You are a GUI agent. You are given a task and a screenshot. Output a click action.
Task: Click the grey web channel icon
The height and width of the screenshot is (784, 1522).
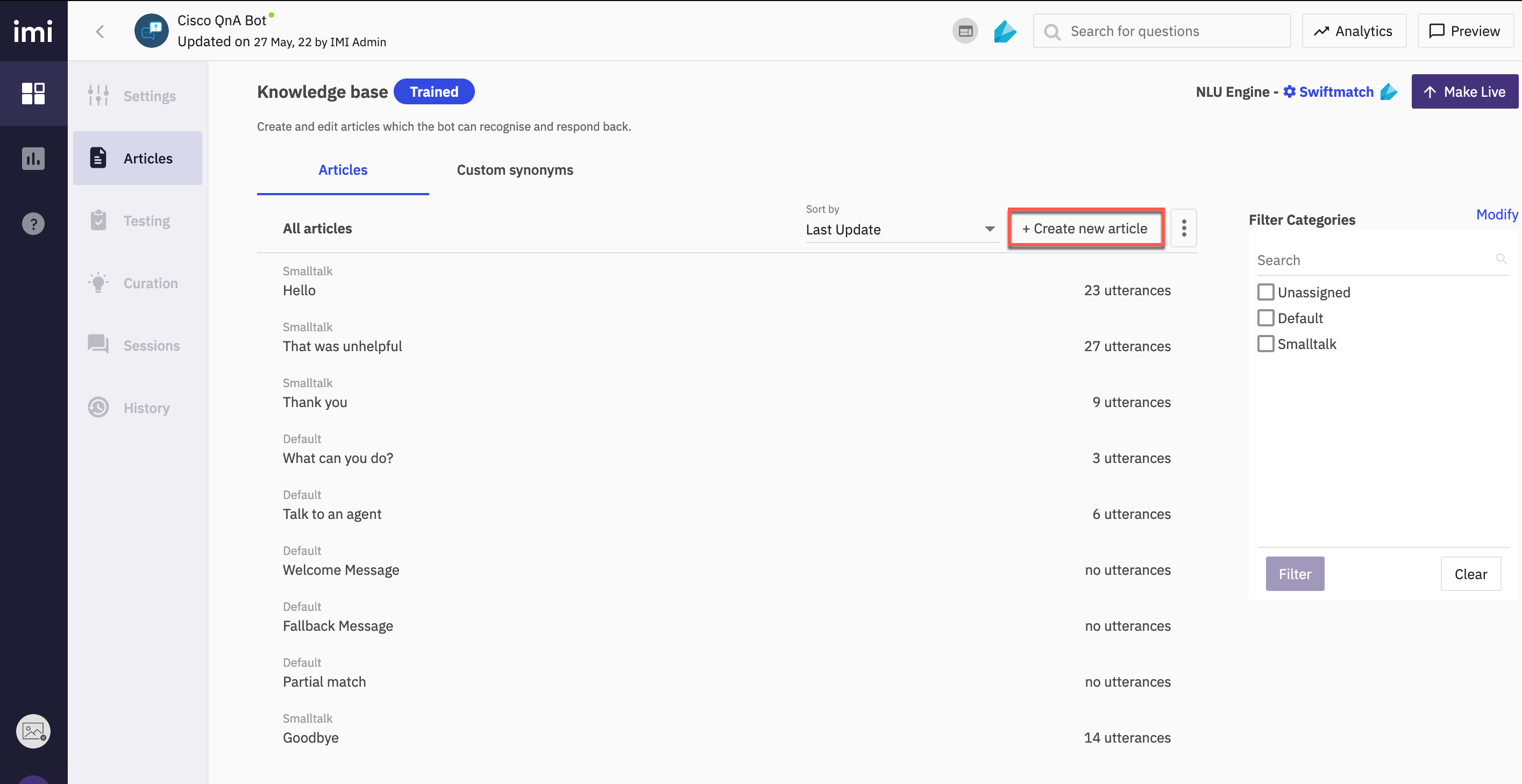965,31
